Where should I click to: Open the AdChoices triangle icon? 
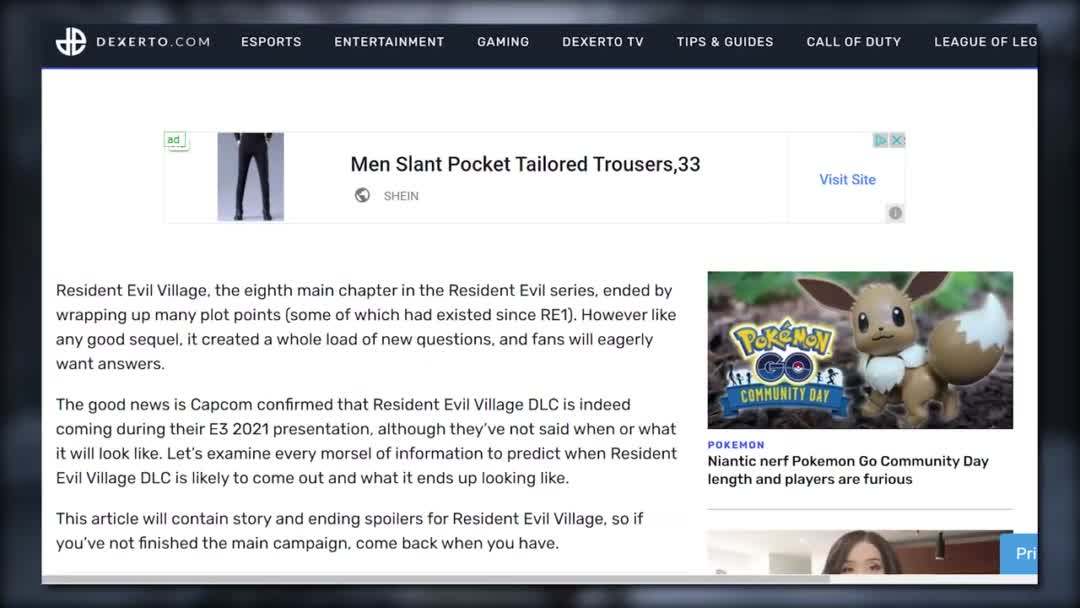[x=880, y=140]
